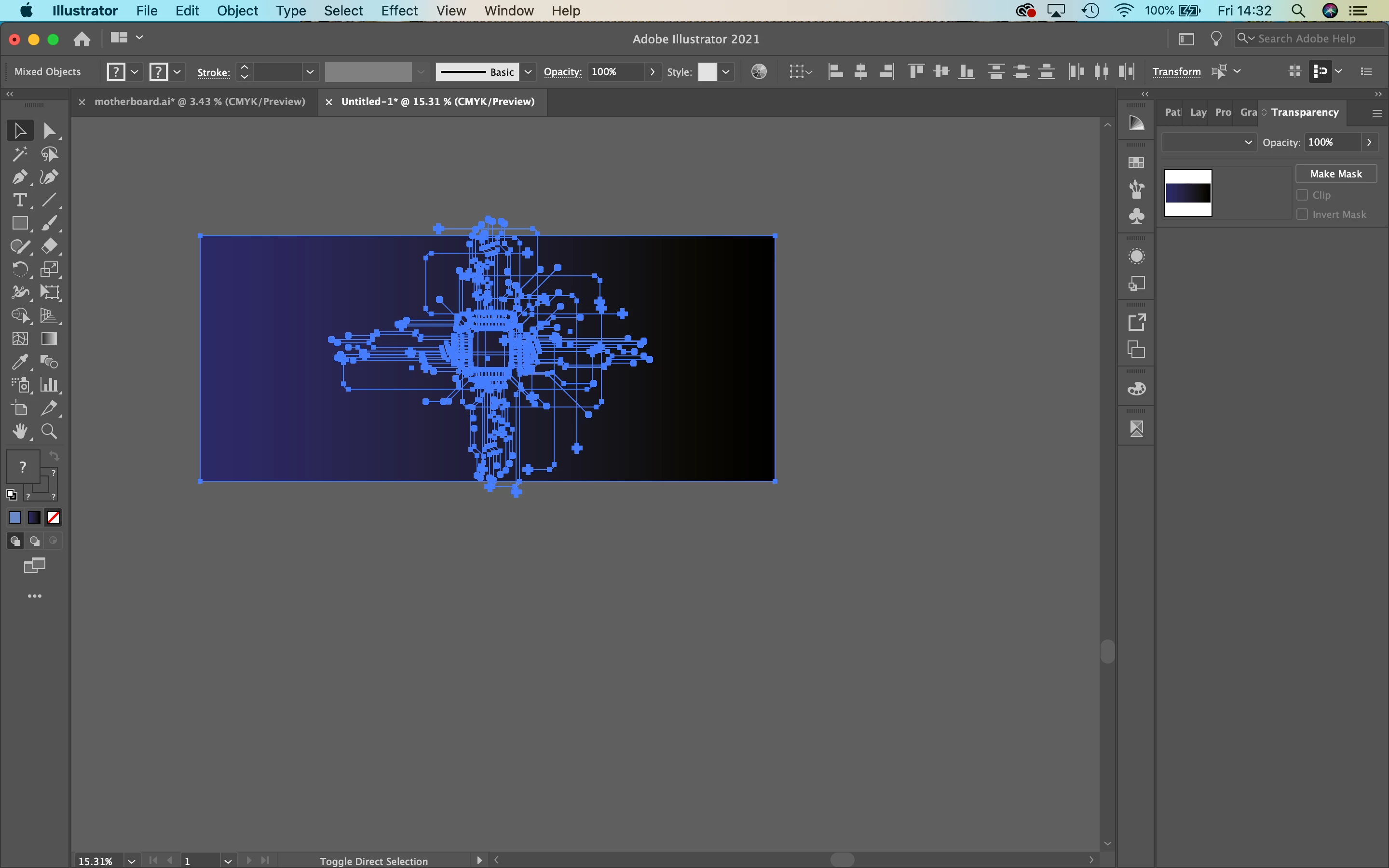
Task: Select the Magic Wand tool
Action: pos(19,154)
